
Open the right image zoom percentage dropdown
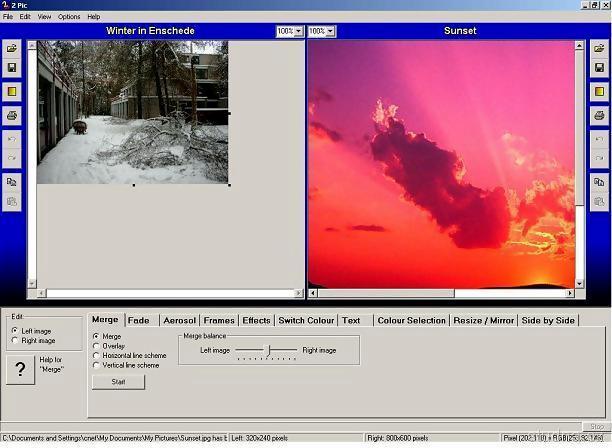point(330,31)
